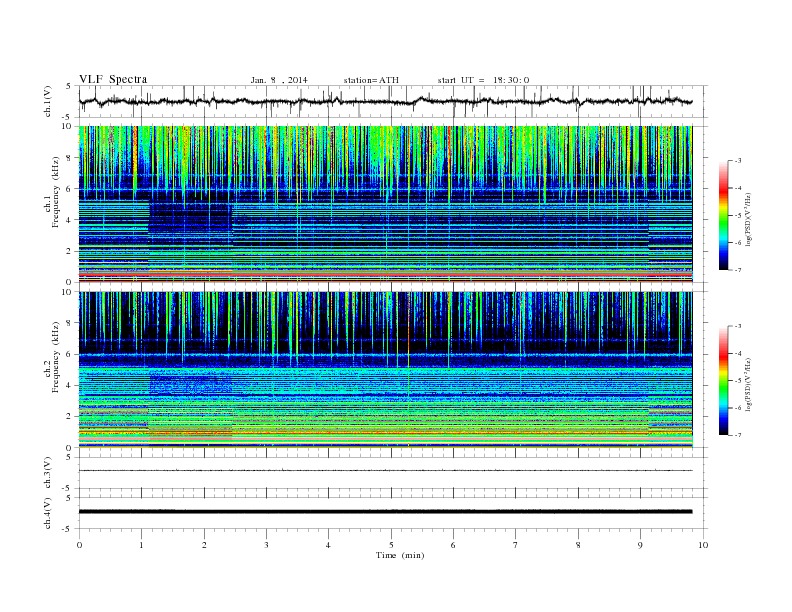Click the "start UT = 18:30:0" header text

pos(483,80)
